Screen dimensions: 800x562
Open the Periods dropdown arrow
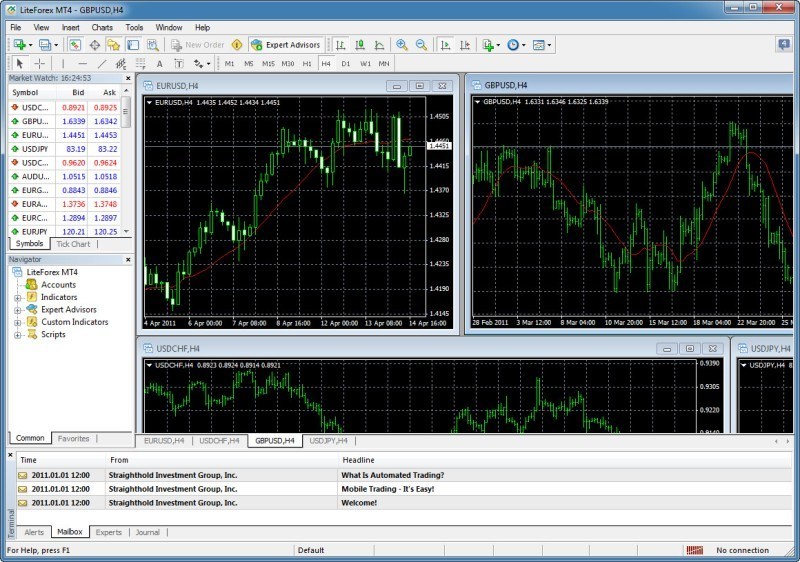coord(524,45)
